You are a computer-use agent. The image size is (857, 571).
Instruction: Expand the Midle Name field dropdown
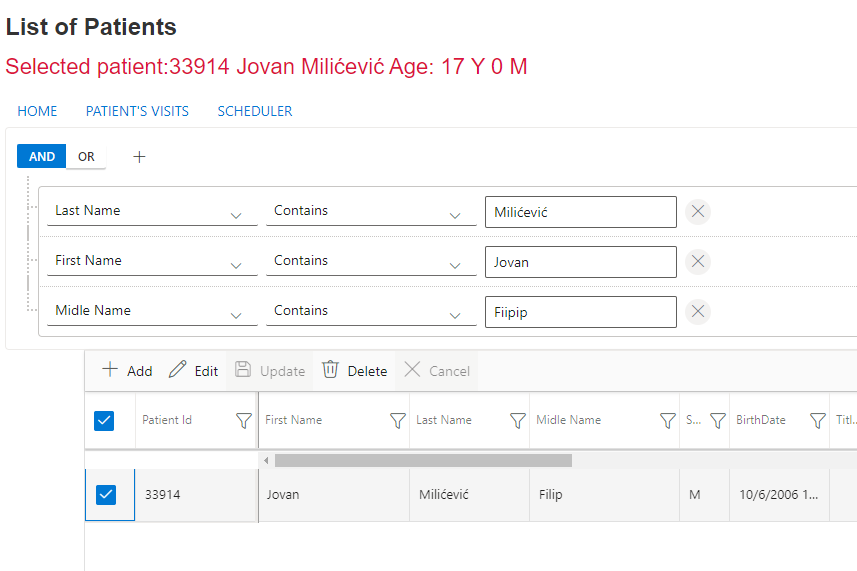click(236, 314)
